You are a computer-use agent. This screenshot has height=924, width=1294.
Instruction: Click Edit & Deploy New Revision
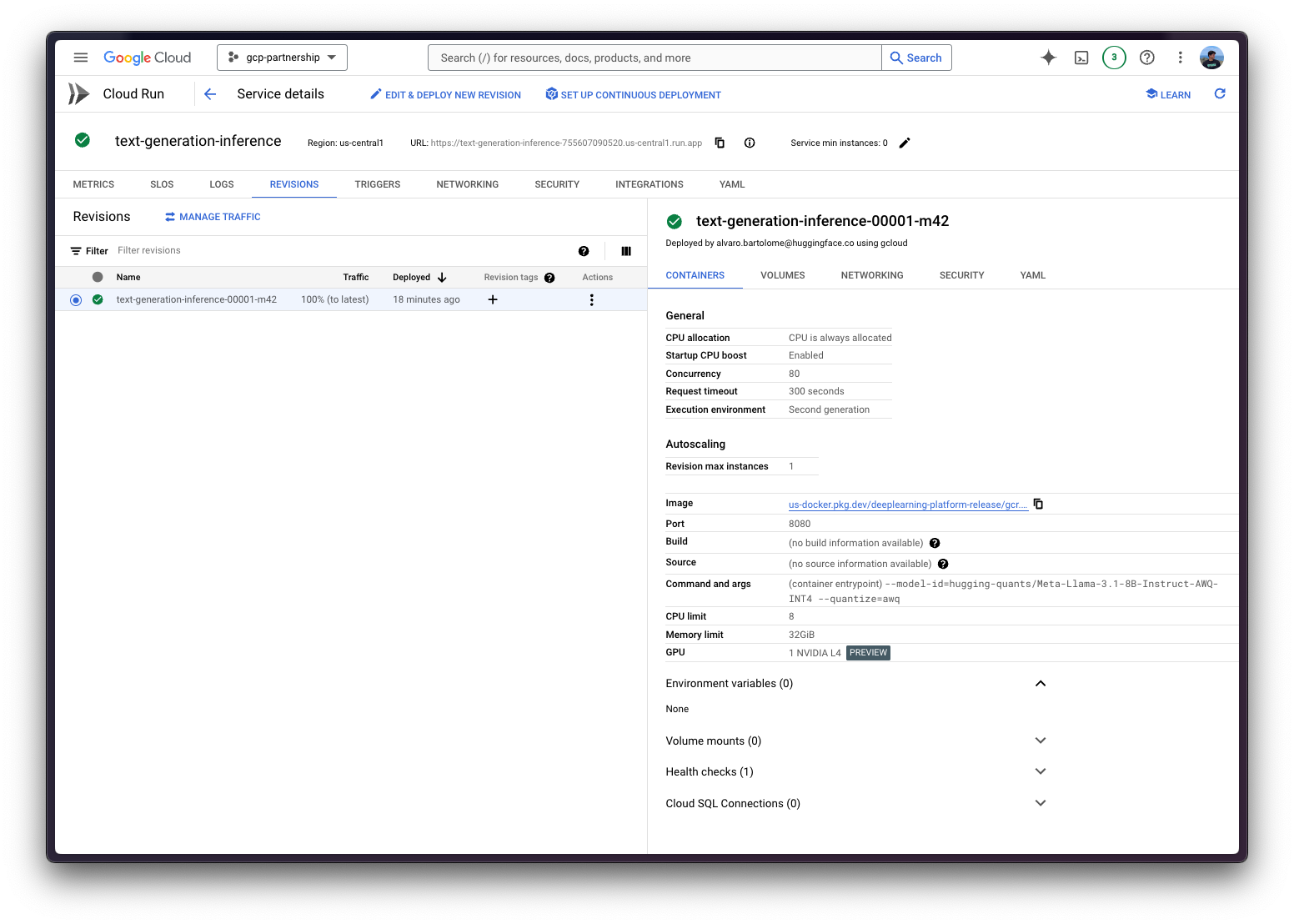click(x=445, y=95)
